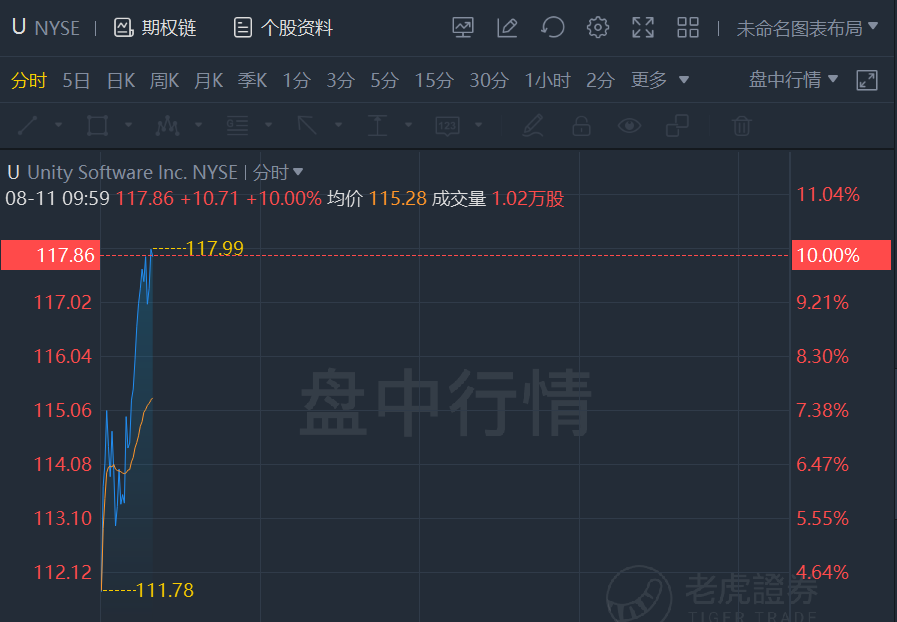This screenshot has width=897, height=622.
Task: Expand the 未命名图表布局 layout dropdown
Action: 807,27
